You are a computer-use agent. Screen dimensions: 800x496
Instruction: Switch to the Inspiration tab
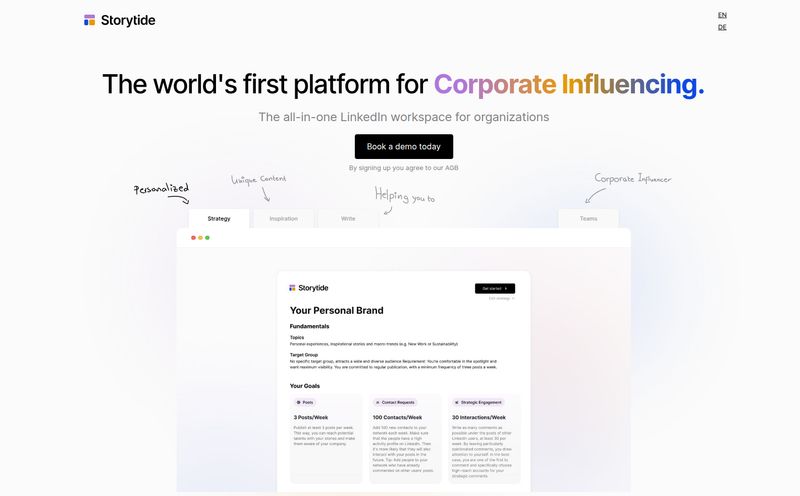pos(284,218)
